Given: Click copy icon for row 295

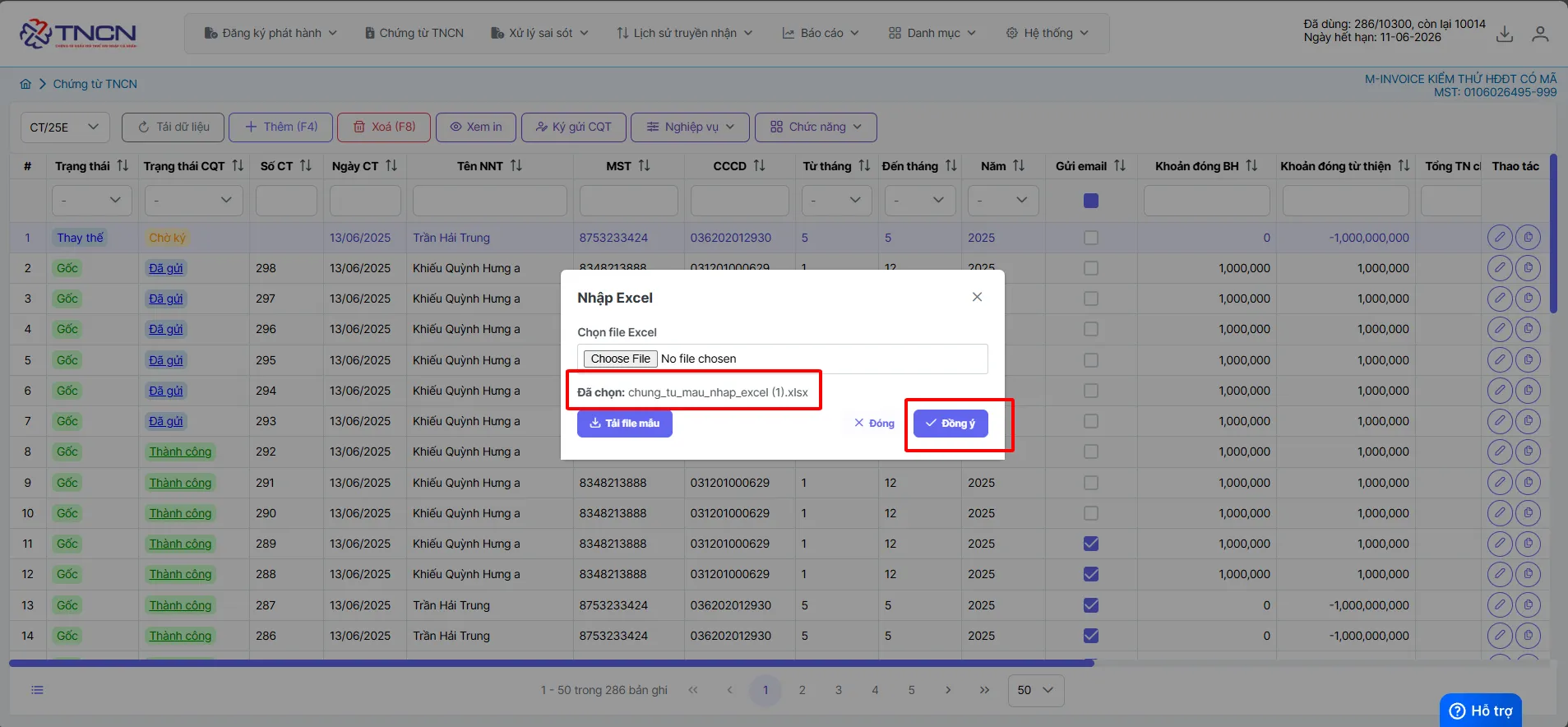Looking at the screenshot, I should 1528,360.
